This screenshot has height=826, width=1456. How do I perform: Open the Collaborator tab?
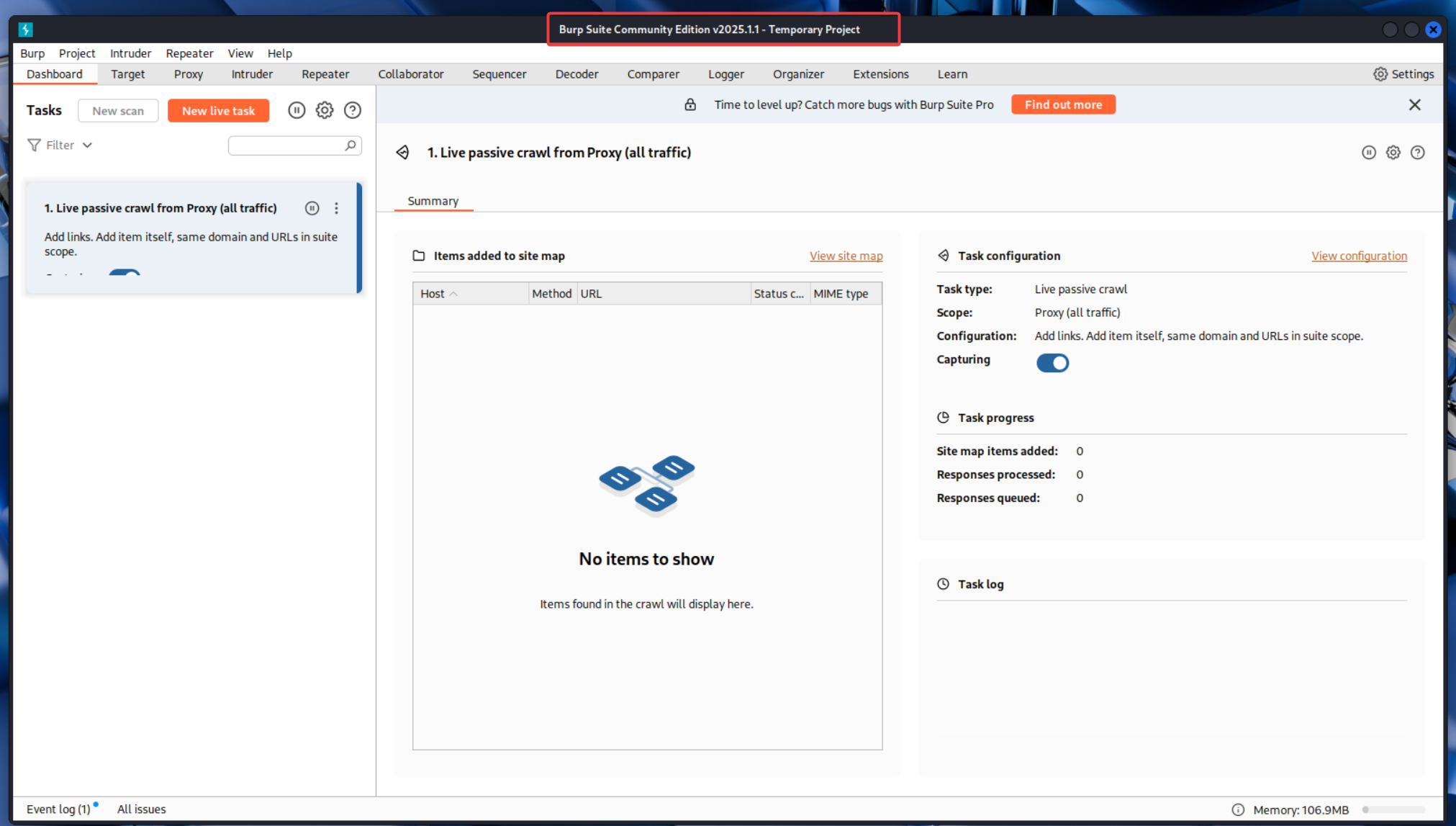411,74
